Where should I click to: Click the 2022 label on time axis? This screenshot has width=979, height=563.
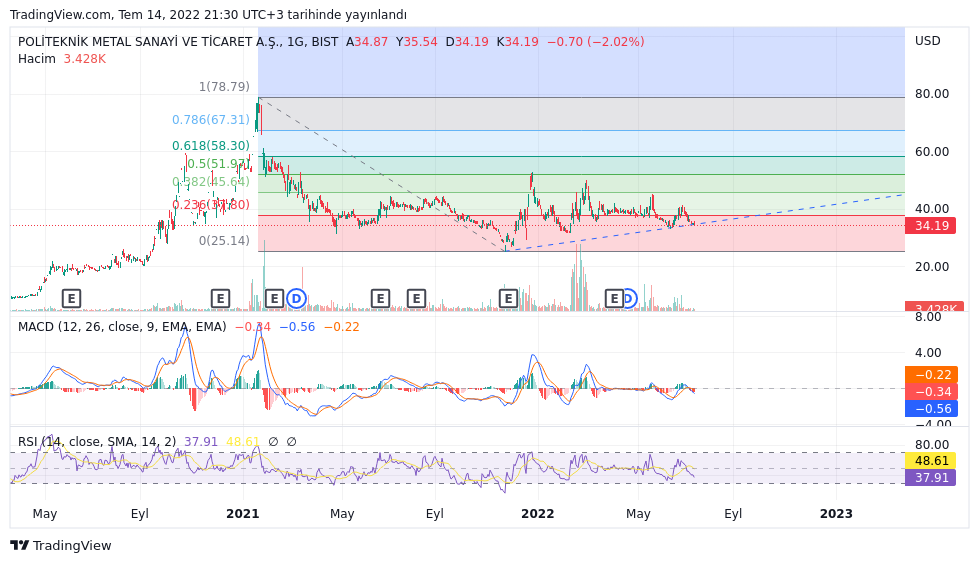point(538,514)
